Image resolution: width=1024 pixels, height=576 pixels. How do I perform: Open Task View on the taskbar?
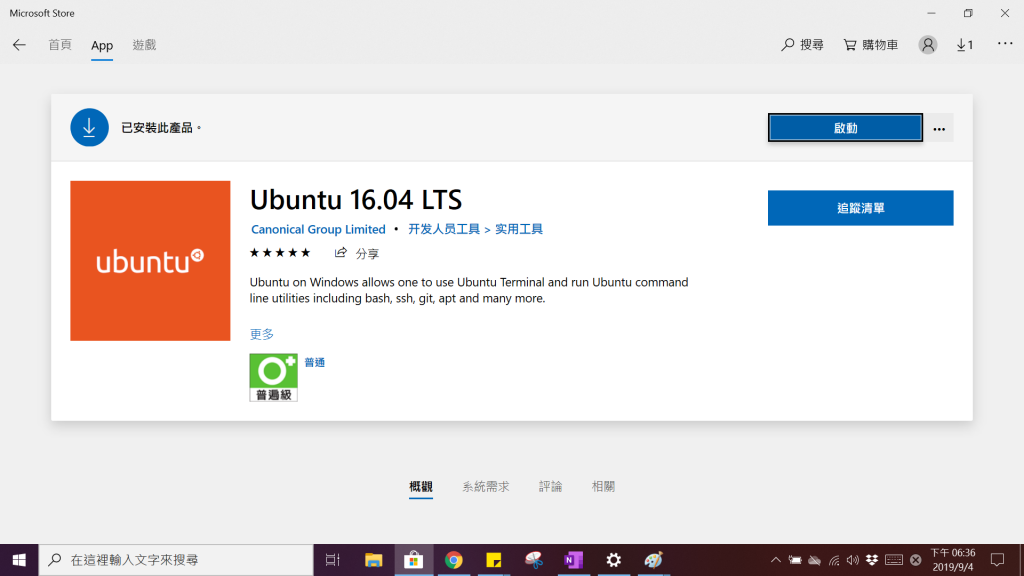(x=332, y=560)
